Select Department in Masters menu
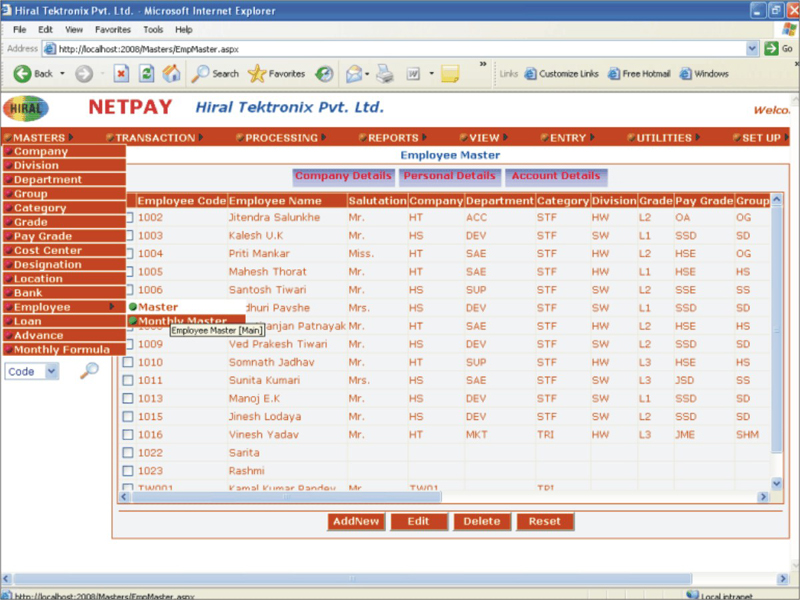 (64, 180)
